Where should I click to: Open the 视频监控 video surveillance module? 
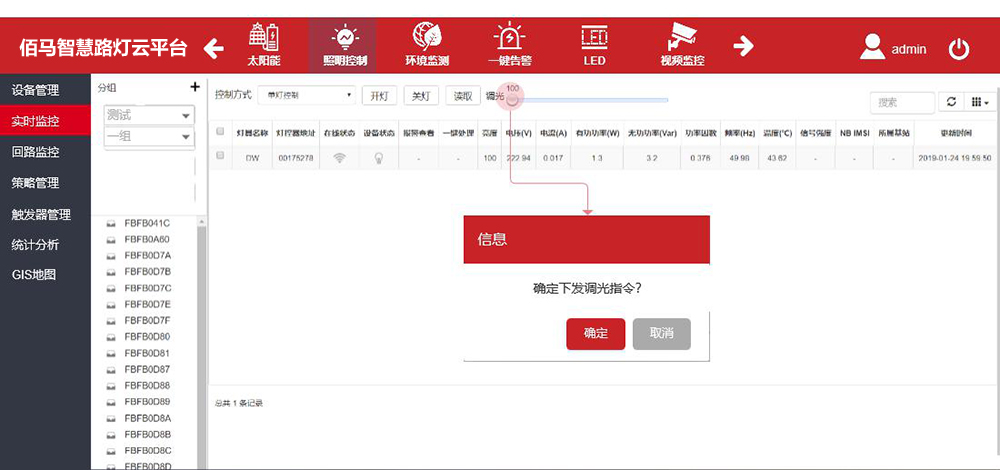click(x=682, y=45)
